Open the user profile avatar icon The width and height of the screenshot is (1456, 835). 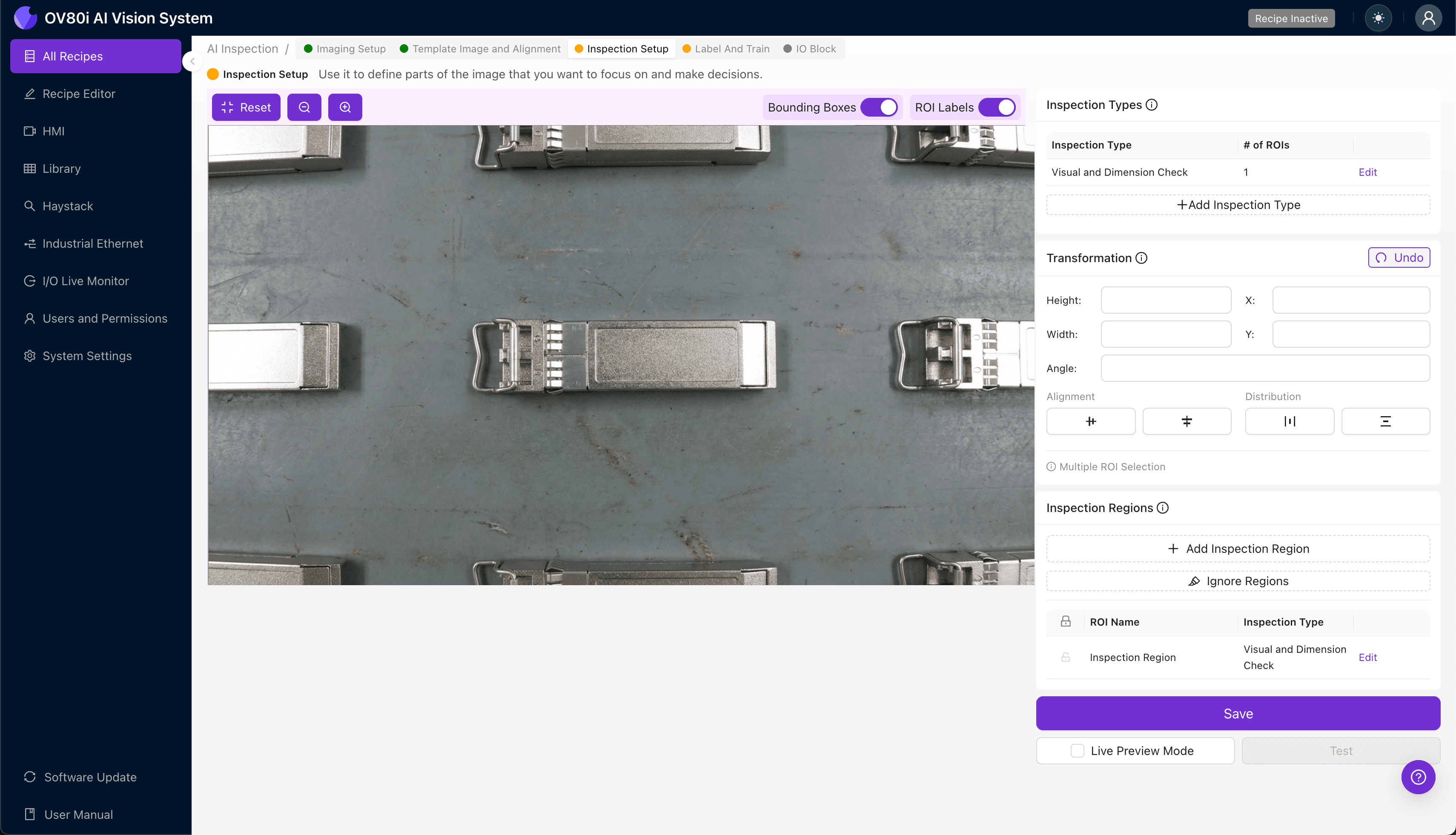point(1428,18)
